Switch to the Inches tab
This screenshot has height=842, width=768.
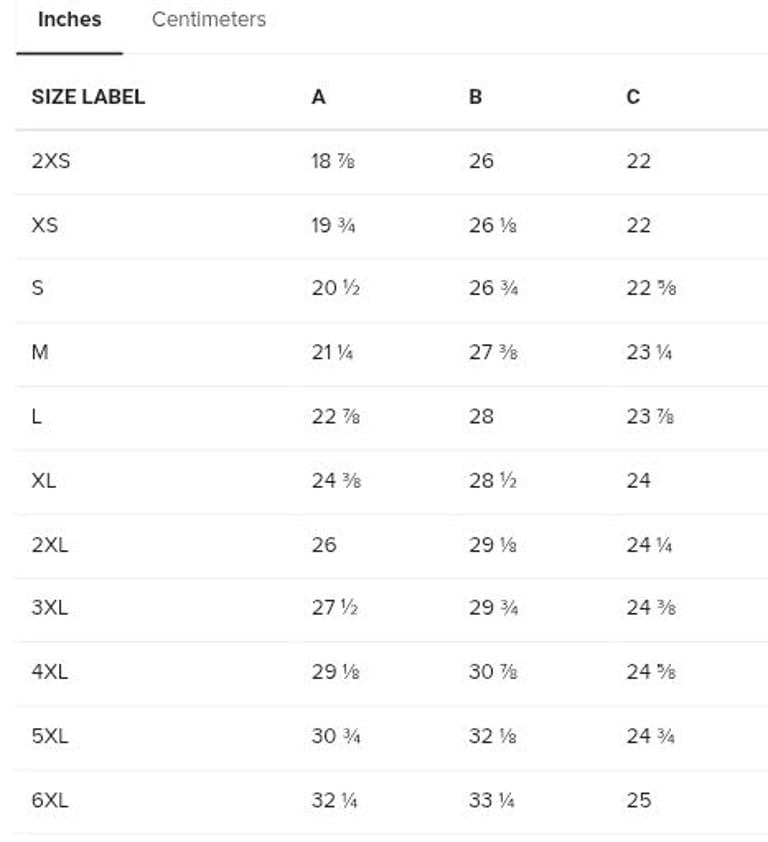69,20
